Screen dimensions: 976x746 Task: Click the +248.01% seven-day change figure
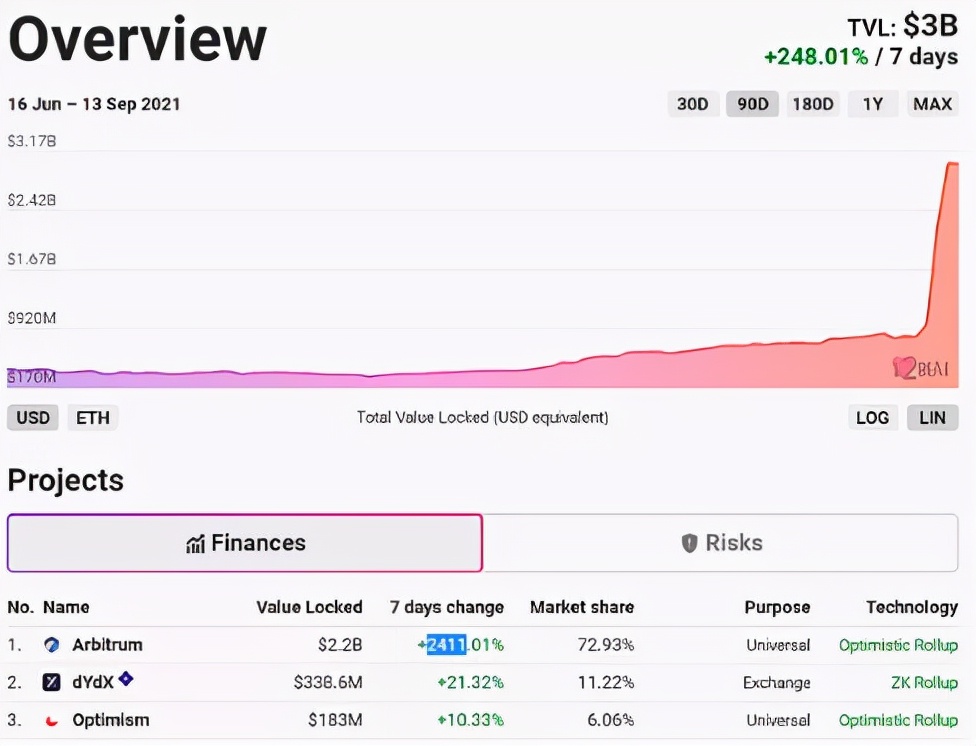point(816,57)
